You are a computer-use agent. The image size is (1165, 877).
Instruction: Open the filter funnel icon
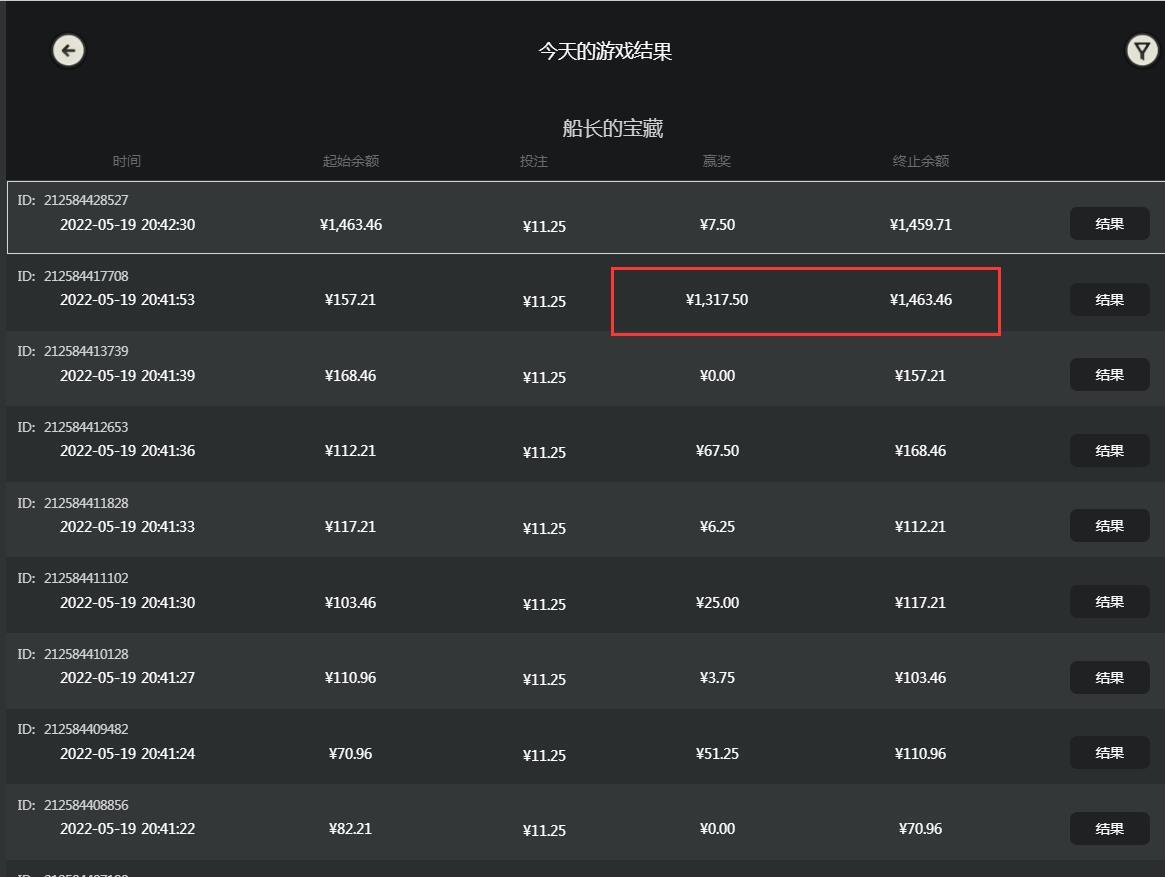pyautogui.click(x=1141, y=50)
